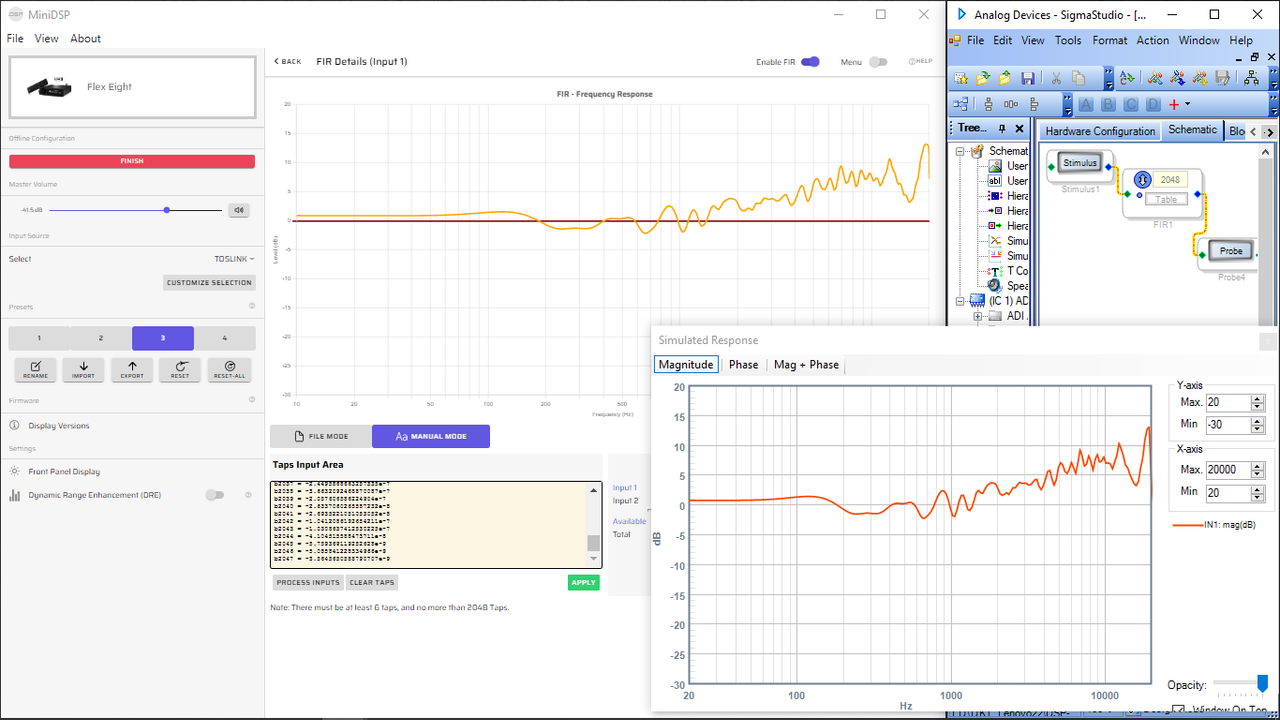Click the FIR1 block round arrows icon
This screenshot has width=1280, height=720.
point(1141,180)
